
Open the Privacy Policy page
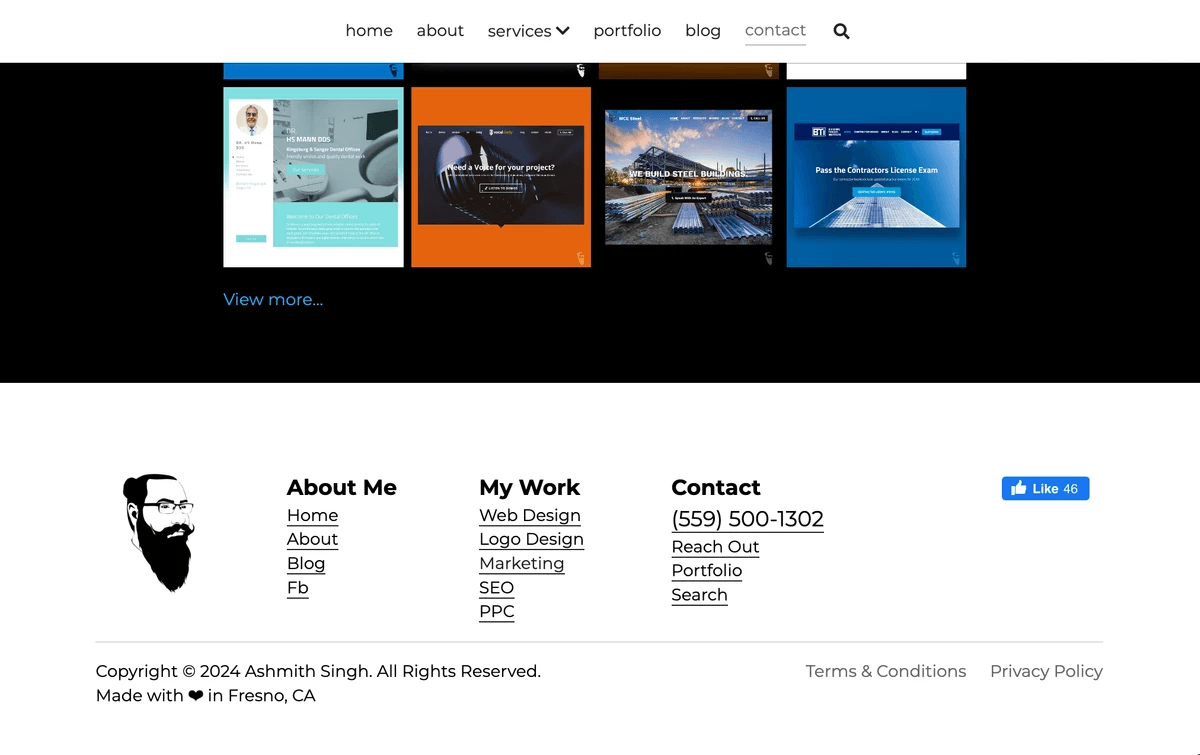coord(1046,671)
